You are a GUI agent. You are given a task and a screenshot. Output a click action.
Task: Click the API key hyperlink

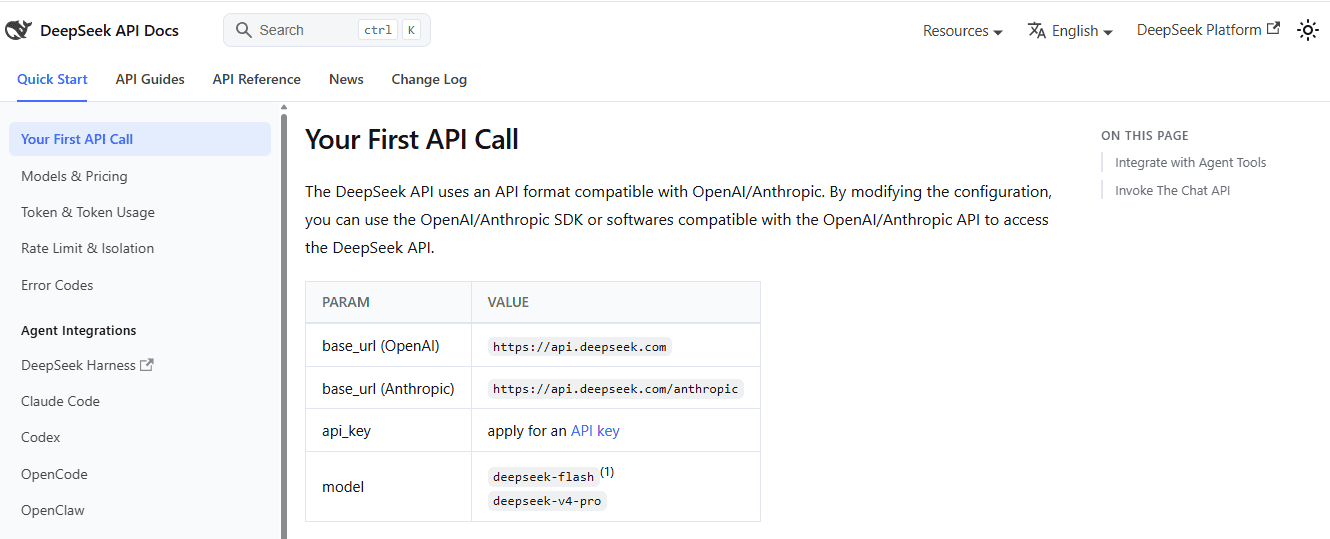point(595,430)
